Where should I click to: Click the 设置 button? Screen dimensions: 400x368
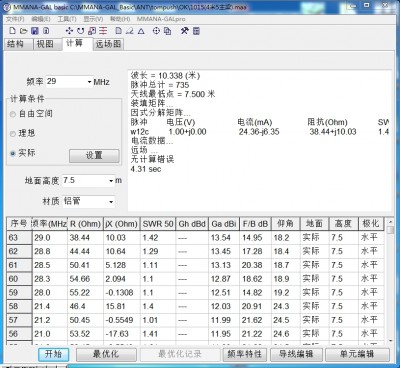click(x=94, y=156)
